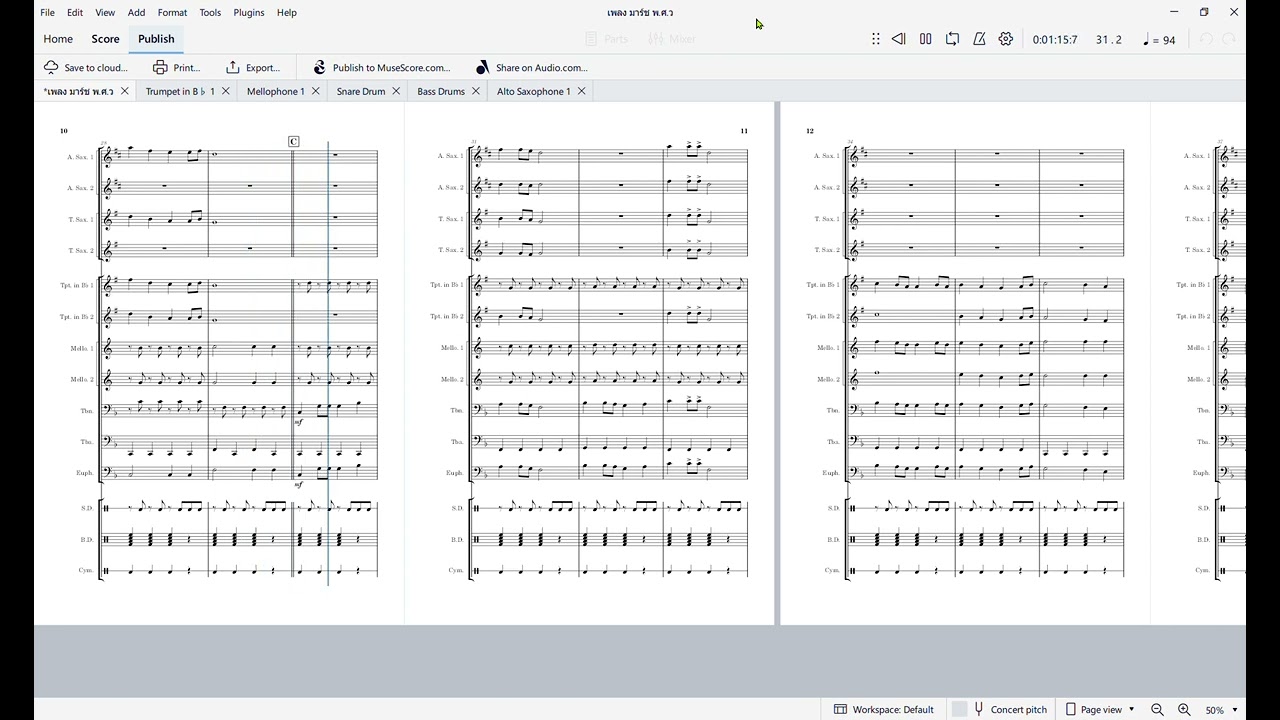The height and width of the screenshot is (720, 1280).
Task: Open the Plugins menu
Action: click(x=249, y=12)
